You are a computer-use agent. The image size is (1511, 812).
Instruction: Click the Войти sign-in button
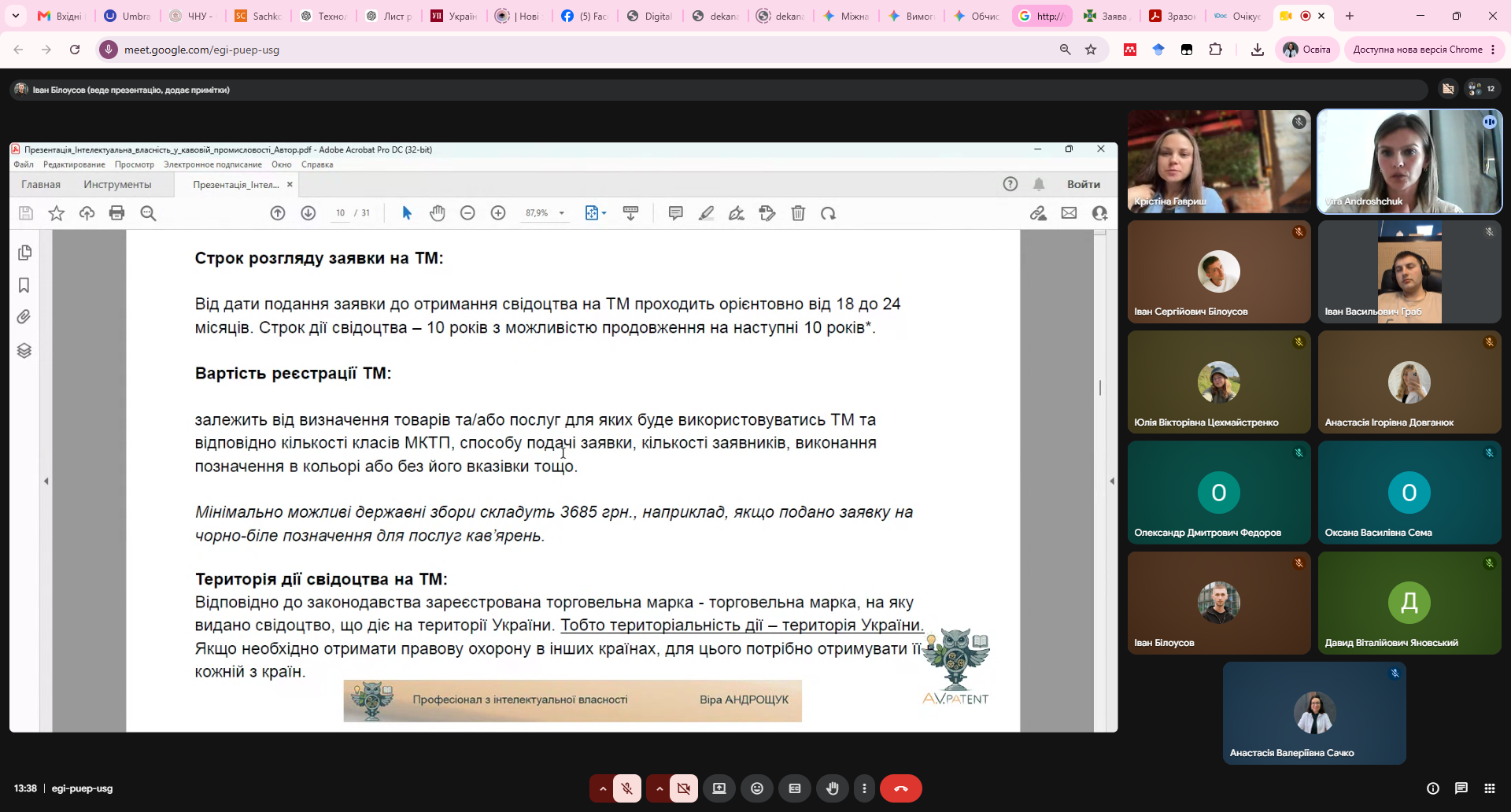tap(1084, 184)
